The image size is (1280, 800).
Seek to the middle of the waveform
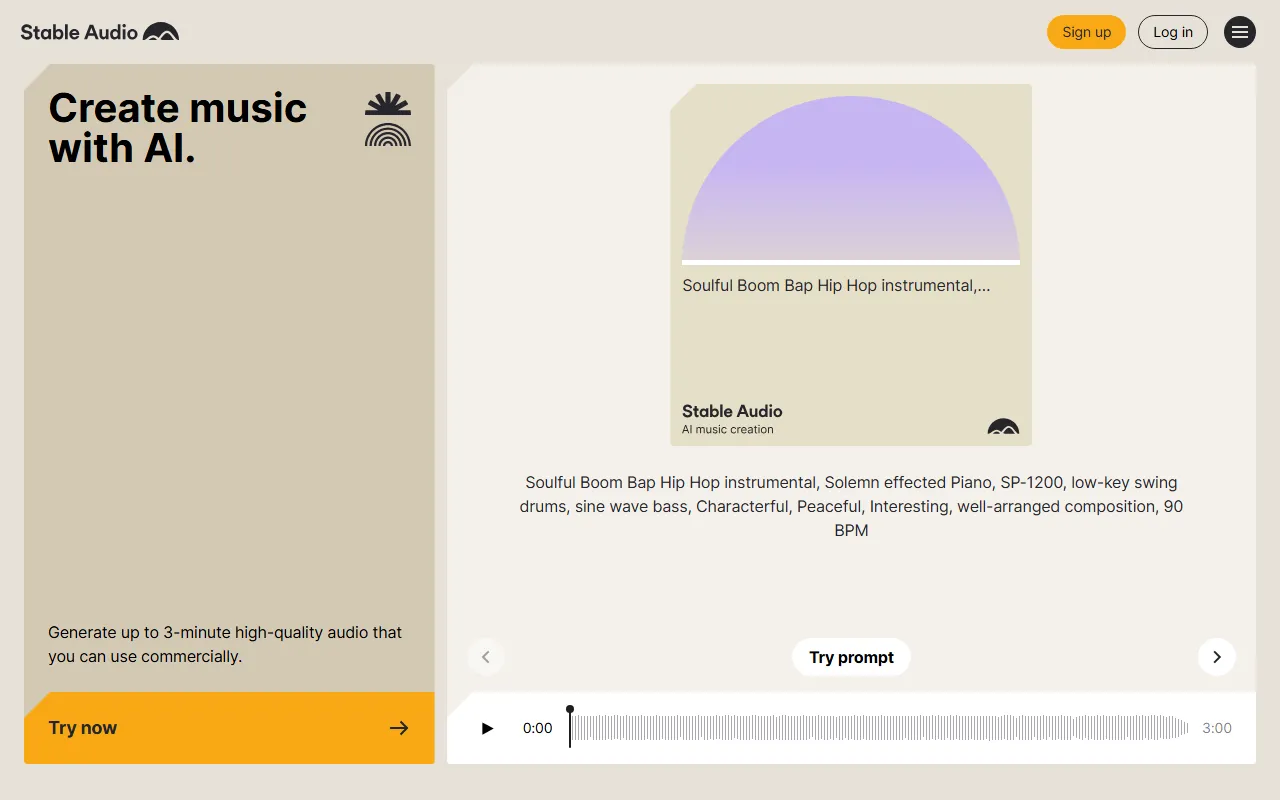tap(879, 728)
